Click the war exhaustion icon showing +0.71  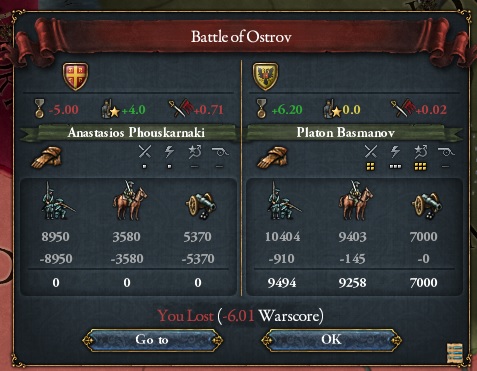click(182, 109)
